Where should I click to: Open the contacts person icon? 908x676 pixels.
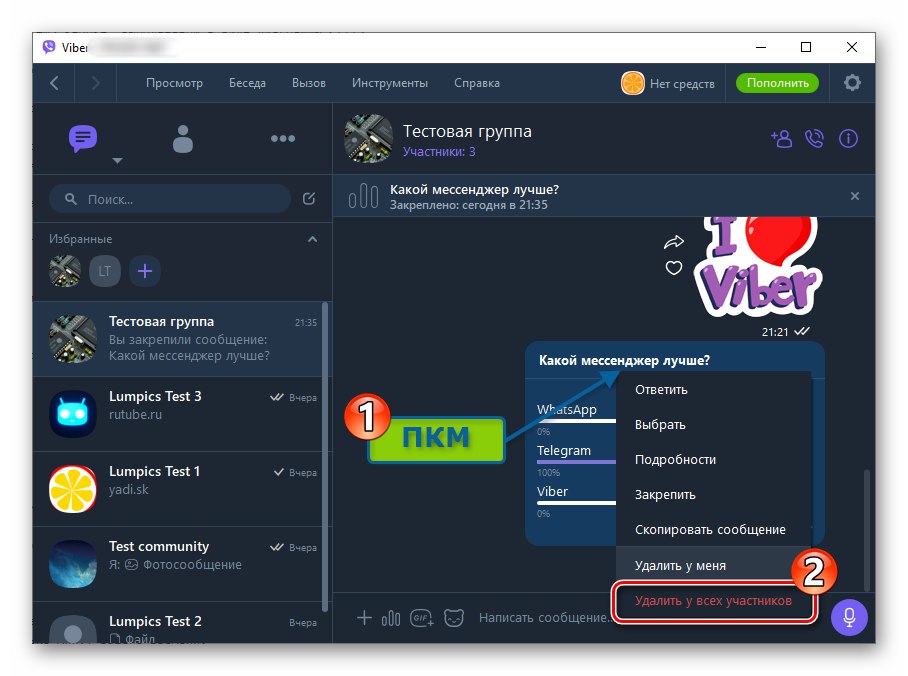tap(182, 138)
